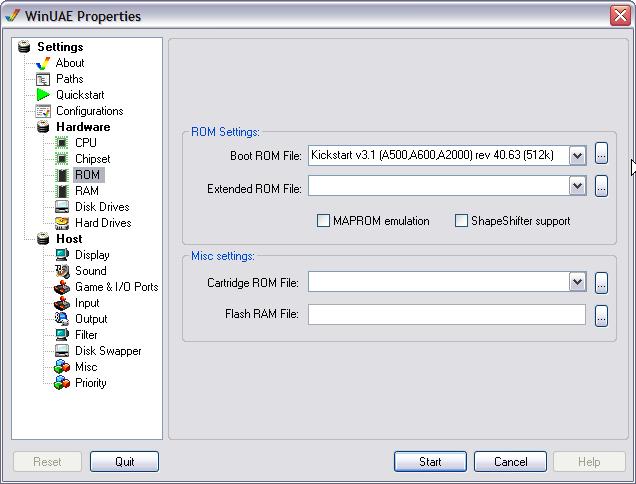
Task: Close the WinUAE Properties window
Action: click(x=620, y=16)
